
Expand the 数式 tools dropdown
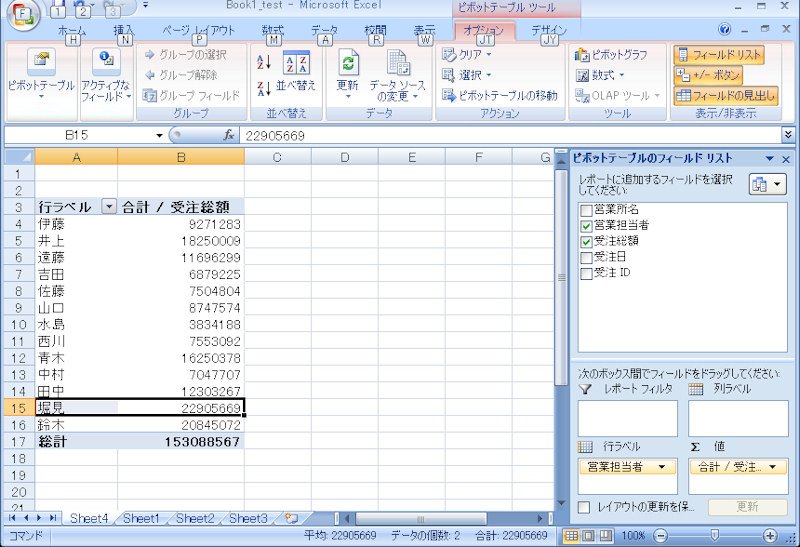[621, 75]
